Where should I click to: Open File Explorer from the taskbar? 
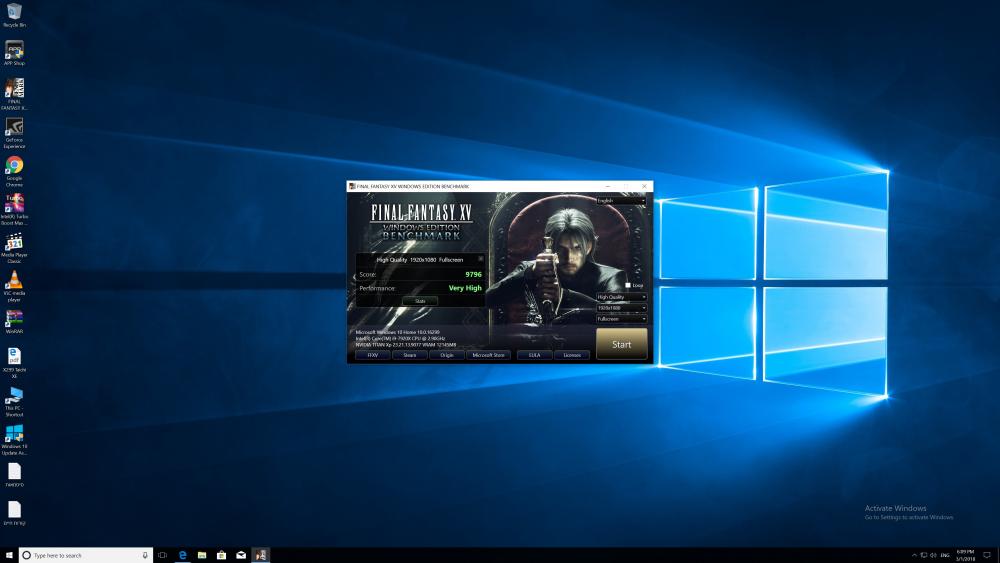pyautogui.click(x=202, y=555)
